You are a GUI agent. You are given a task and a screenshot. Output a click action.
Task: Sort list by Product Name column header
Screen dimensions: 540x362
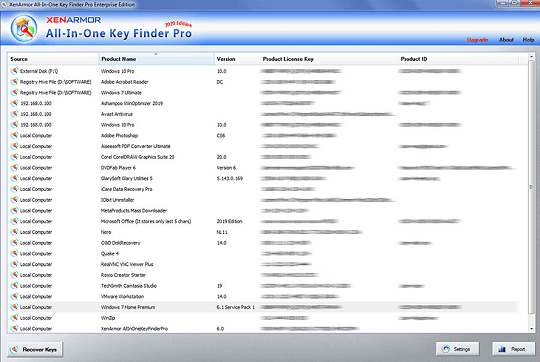[157, 59]
